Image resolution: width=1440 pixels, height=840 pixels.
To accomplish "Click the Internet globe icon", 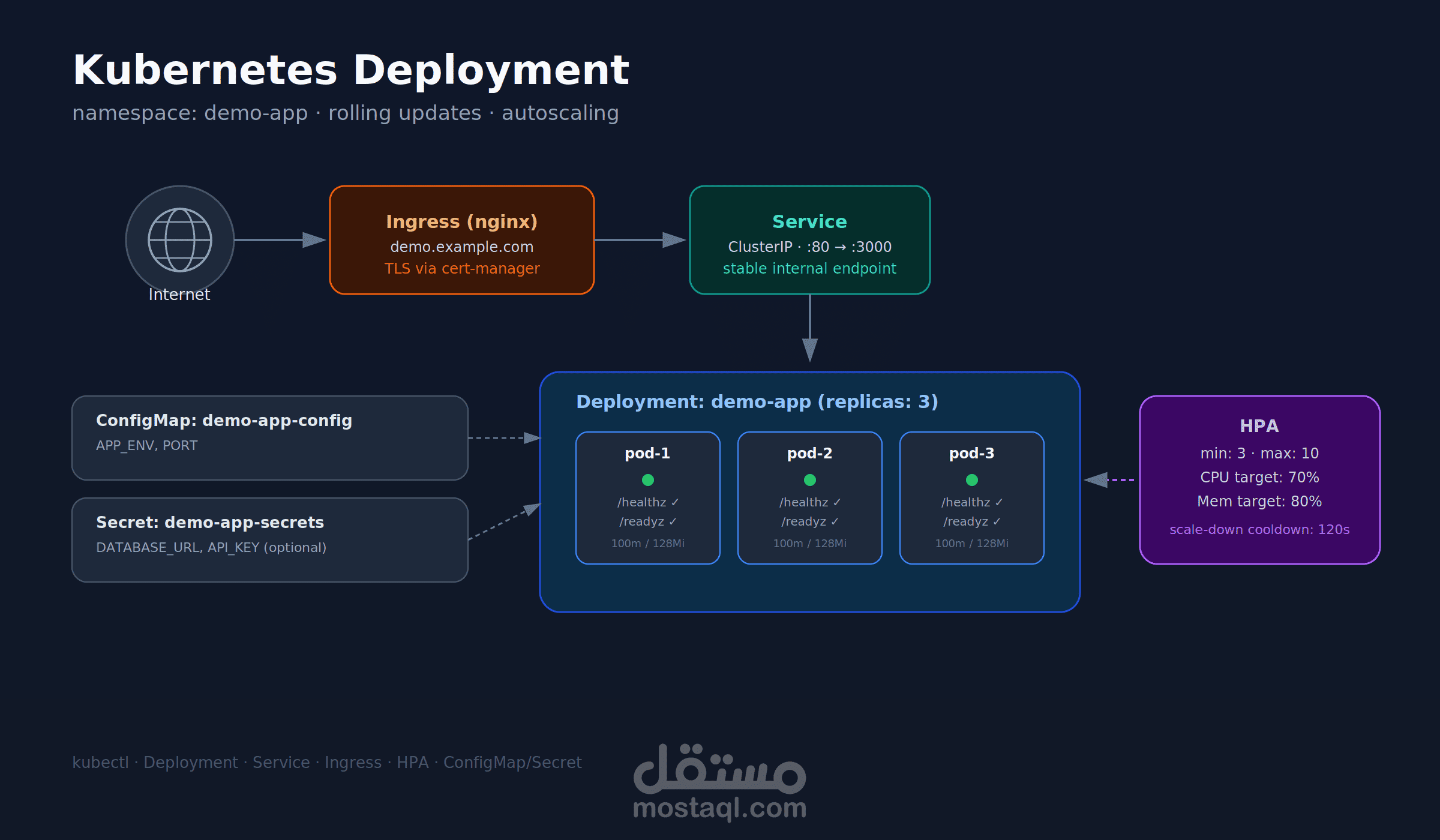I will coord(180,240).
